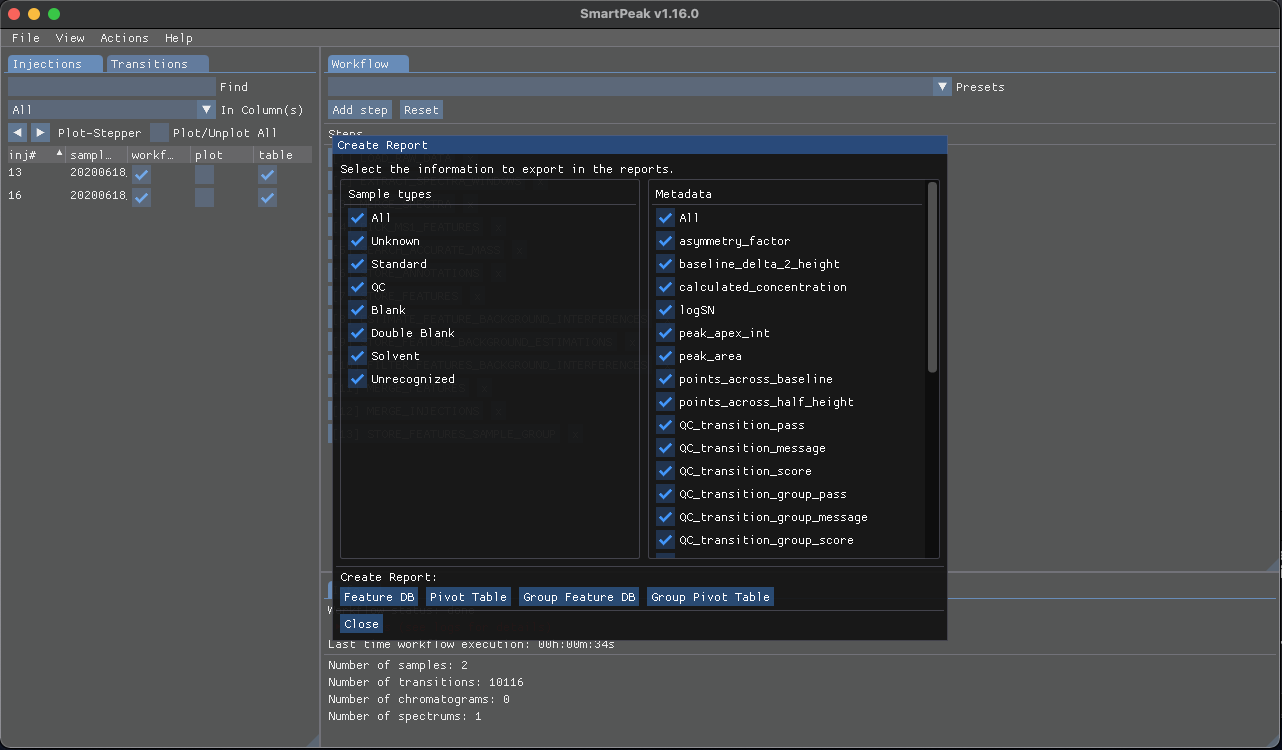The image size is (1282, 750).
Task: Create the Group Feature DB report
Action: point(579,597)
